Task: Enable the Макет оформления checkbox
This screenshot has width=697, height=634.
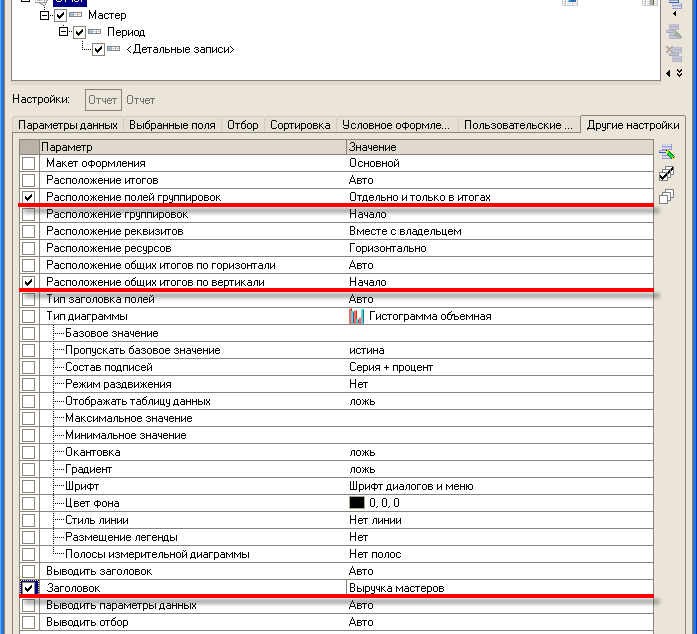Action: (28, 163)
